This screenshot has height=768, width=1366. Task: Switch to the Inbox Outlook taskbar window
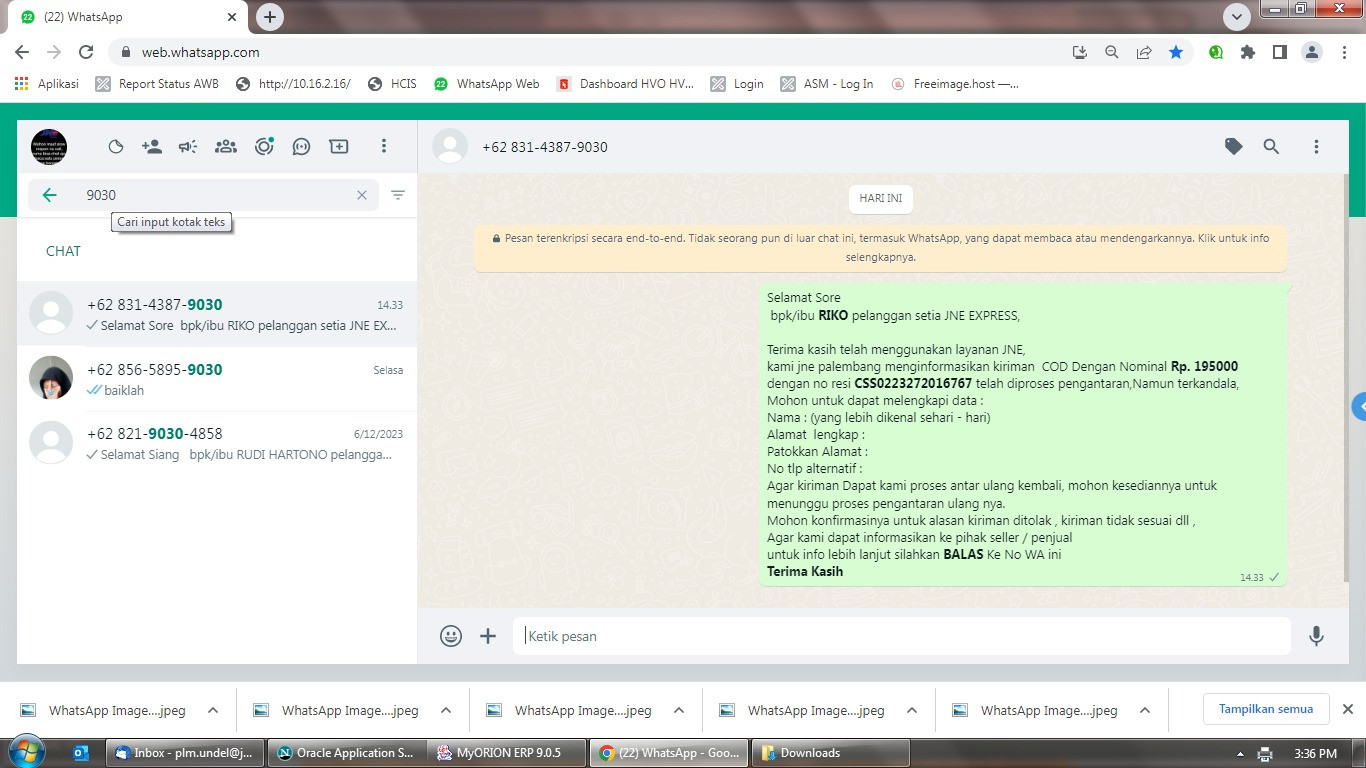pyautogui.click(x=184, y=753)
